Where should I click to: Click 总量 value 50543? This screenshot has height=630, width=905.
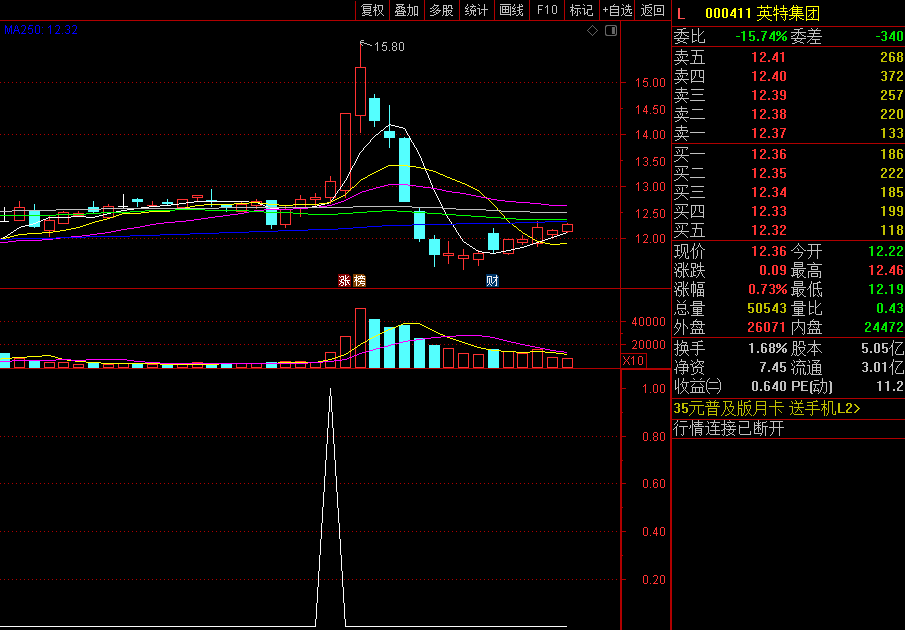coord(766,308)
